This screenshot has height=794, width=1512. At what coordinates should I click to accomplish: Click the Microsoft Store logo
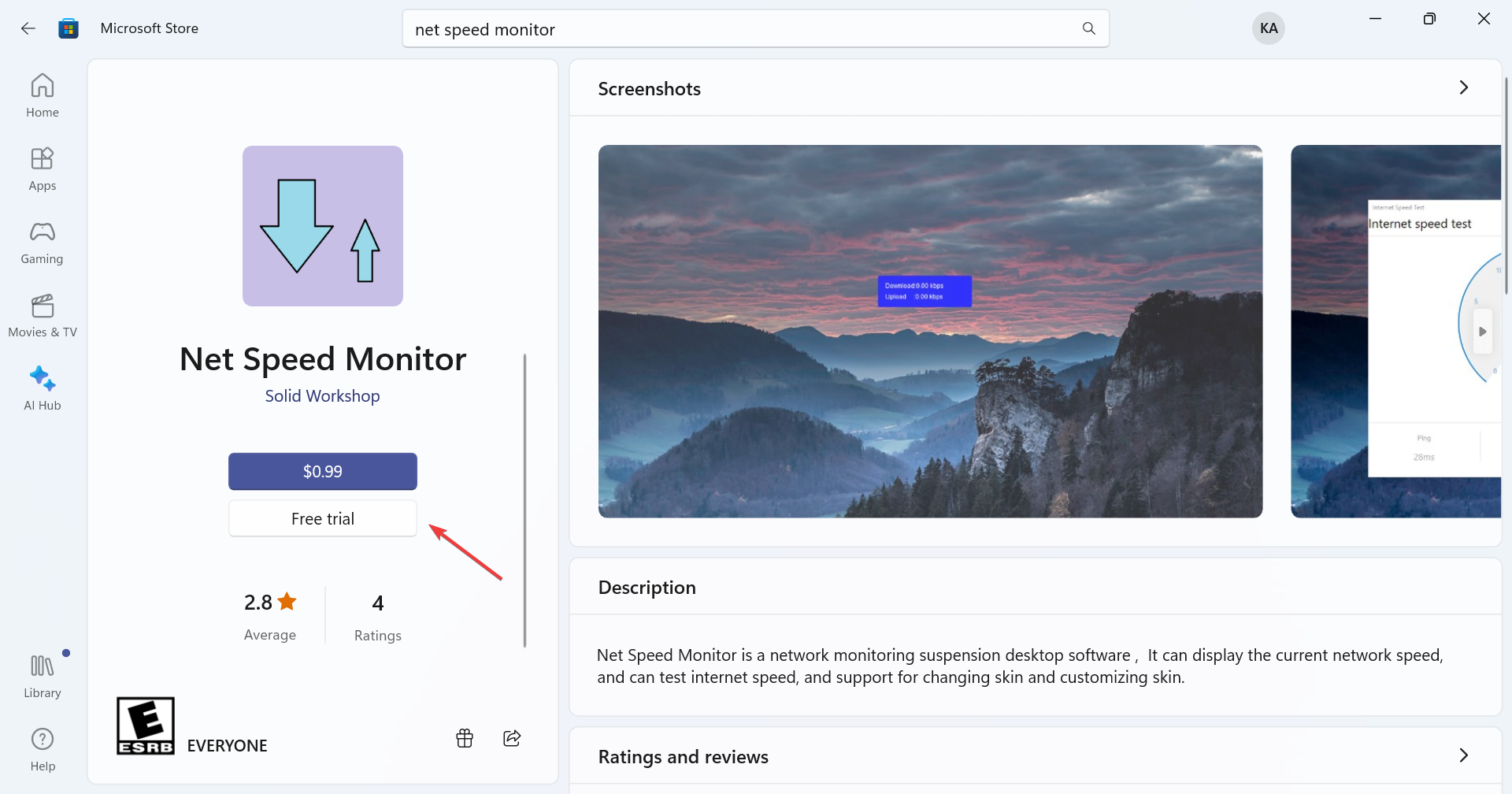click(x=69, y=28)
